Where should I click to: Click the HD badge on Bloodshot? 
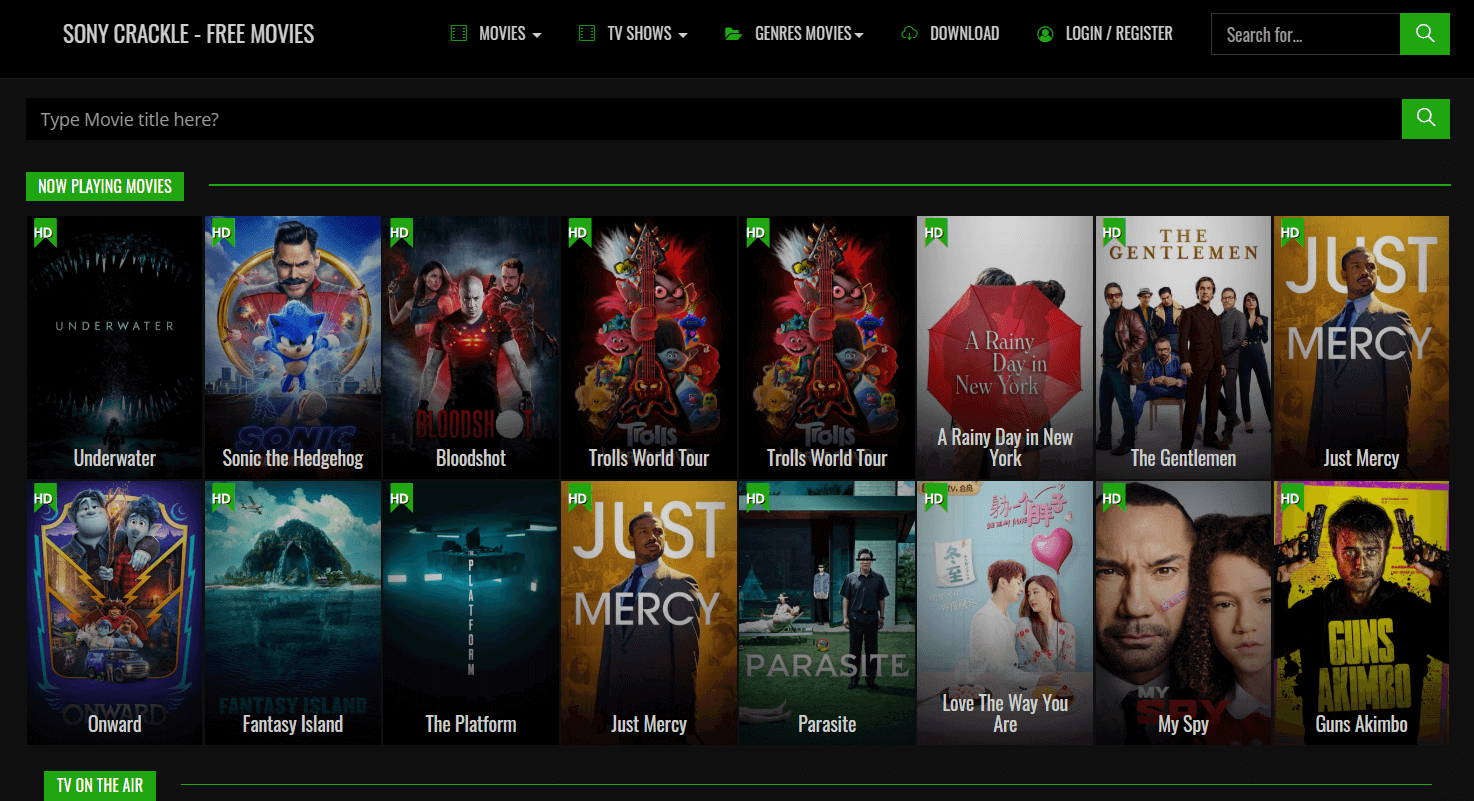point(400,232)
